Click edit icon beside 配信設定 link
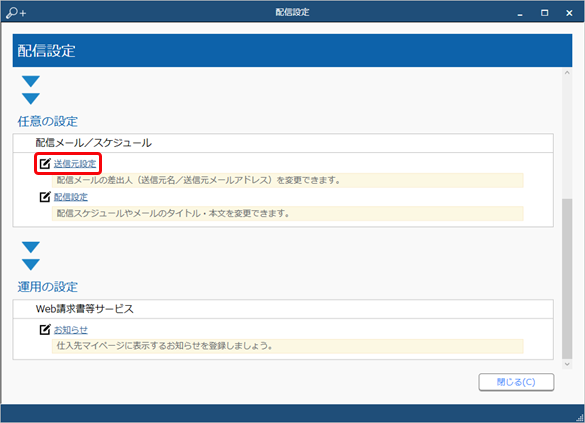This screenshot has width=585, height=423. point(45,197)
